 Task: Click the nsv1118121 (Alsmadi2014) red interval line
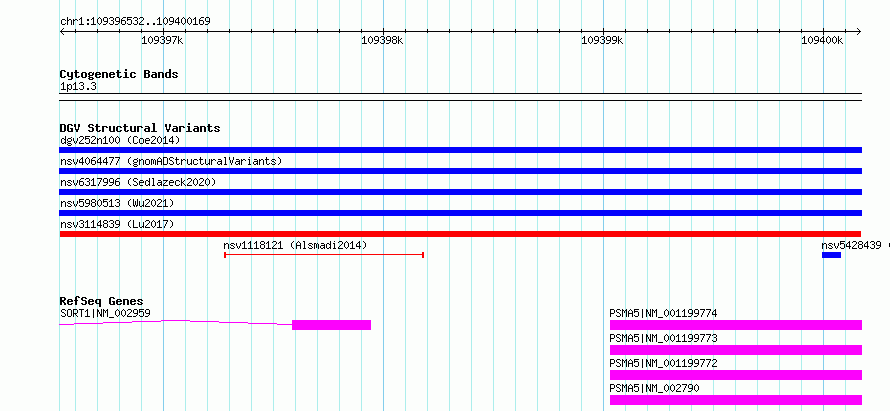coord(324,255)
